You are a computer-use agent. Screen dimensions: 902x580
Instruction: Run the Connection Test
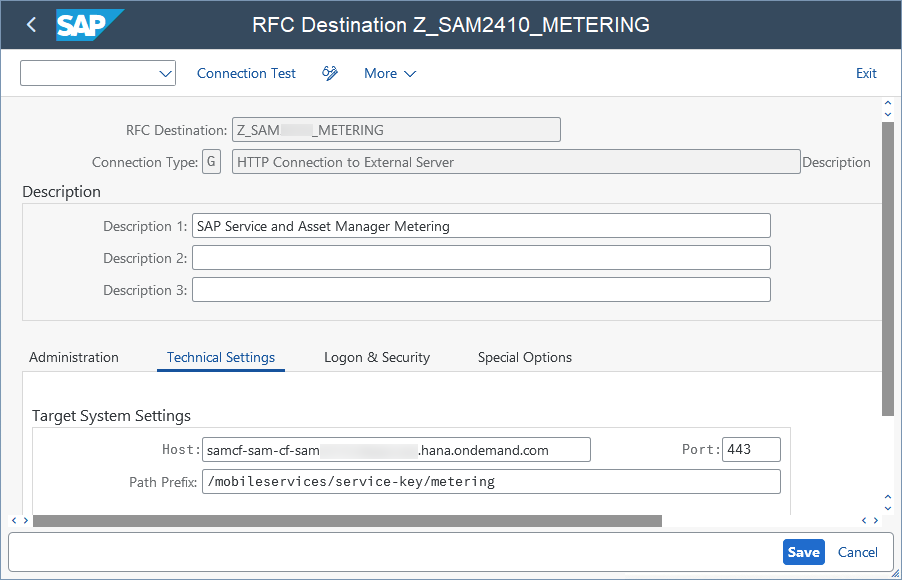tap(246, 73)
